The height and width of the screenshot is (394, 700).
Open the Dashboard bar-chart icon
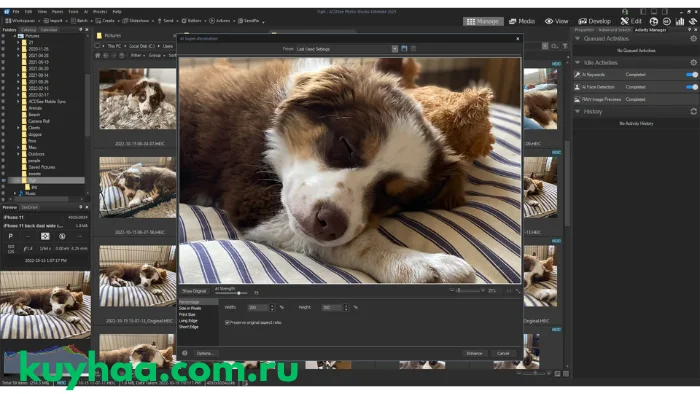pyautogui.click(x=679, y=21)
